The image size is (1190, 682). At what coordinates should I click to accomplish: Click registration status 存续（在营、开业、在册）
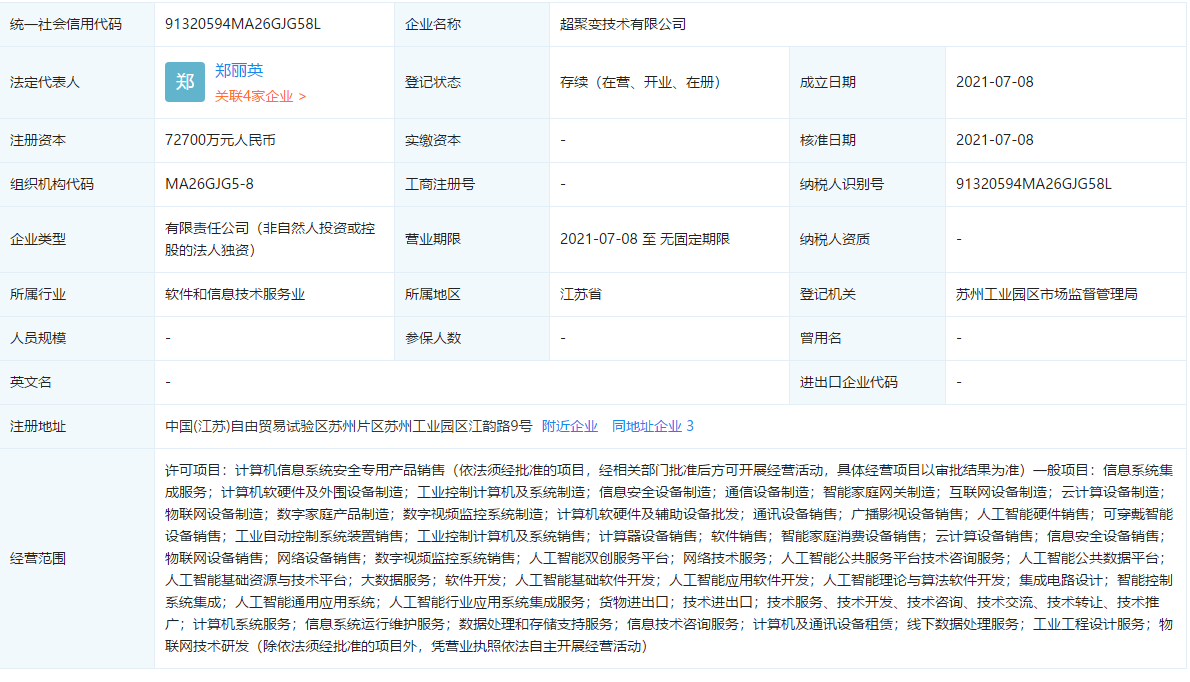point(640,82)
